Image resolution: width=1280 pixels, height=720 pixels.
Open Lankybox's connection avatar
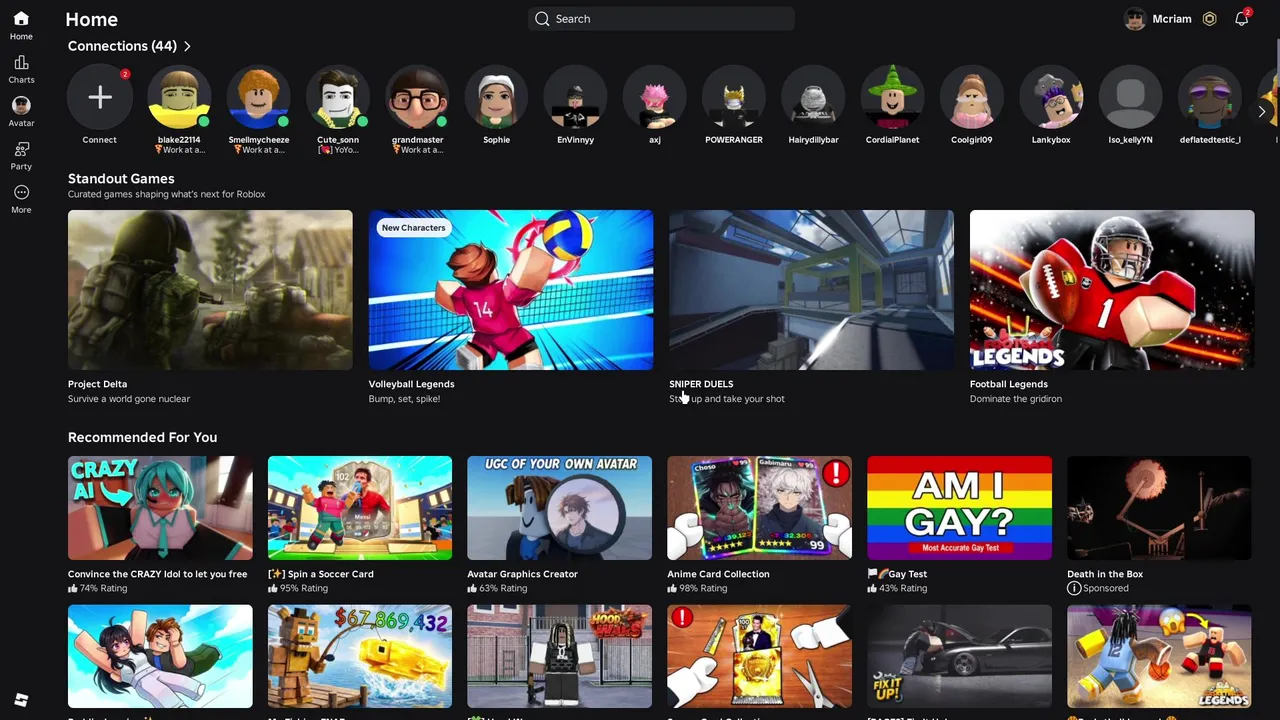point(1051,97)
